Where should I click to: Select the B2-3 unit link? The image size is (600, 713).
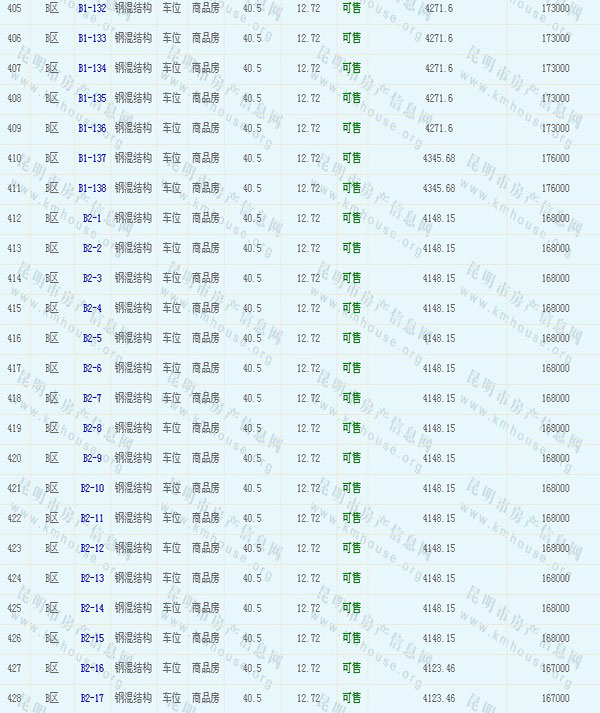tap(92, 278)
